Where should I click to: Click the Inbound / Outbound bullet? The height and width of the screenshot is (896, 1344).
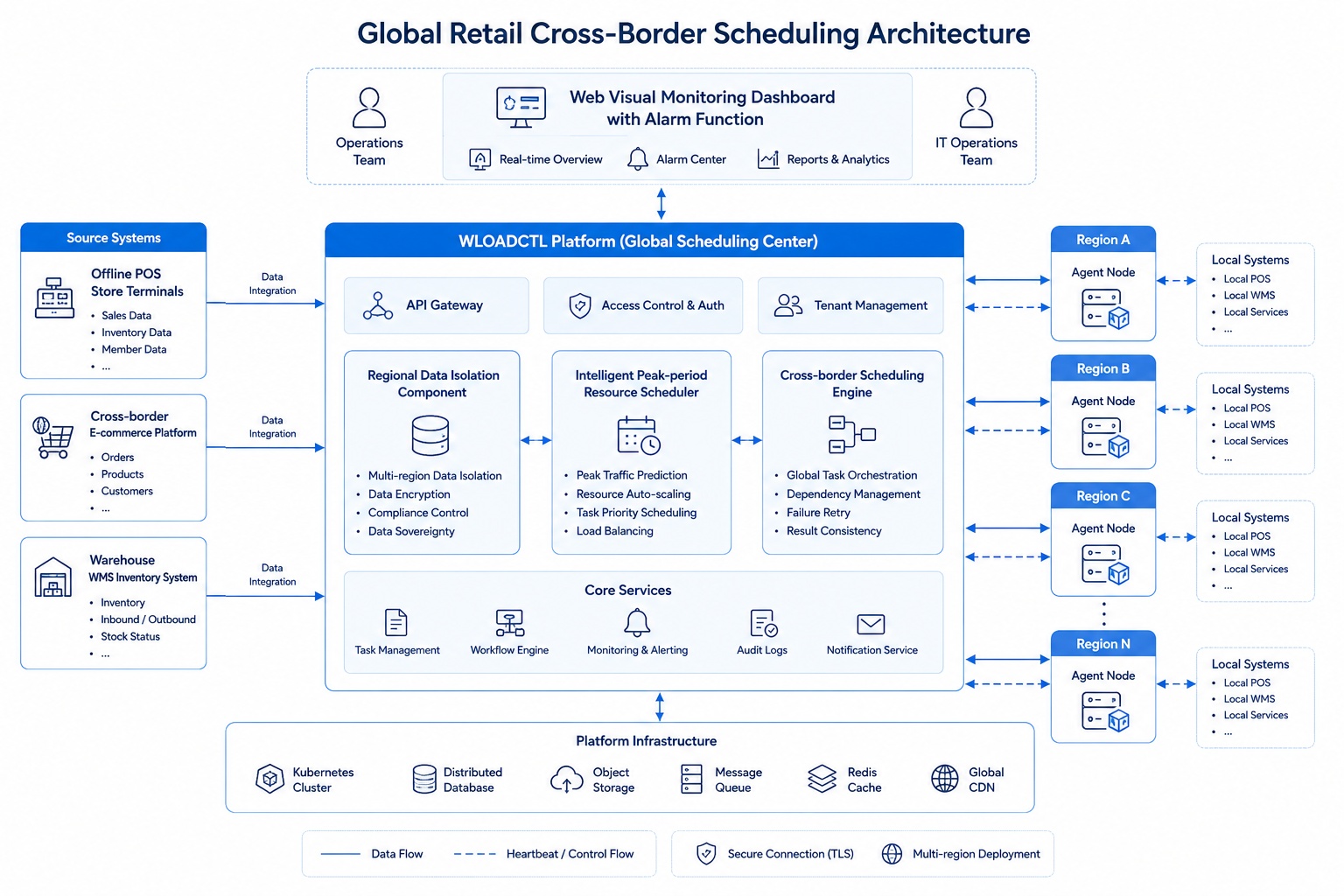pyautogui.click(x=148, y=619)
